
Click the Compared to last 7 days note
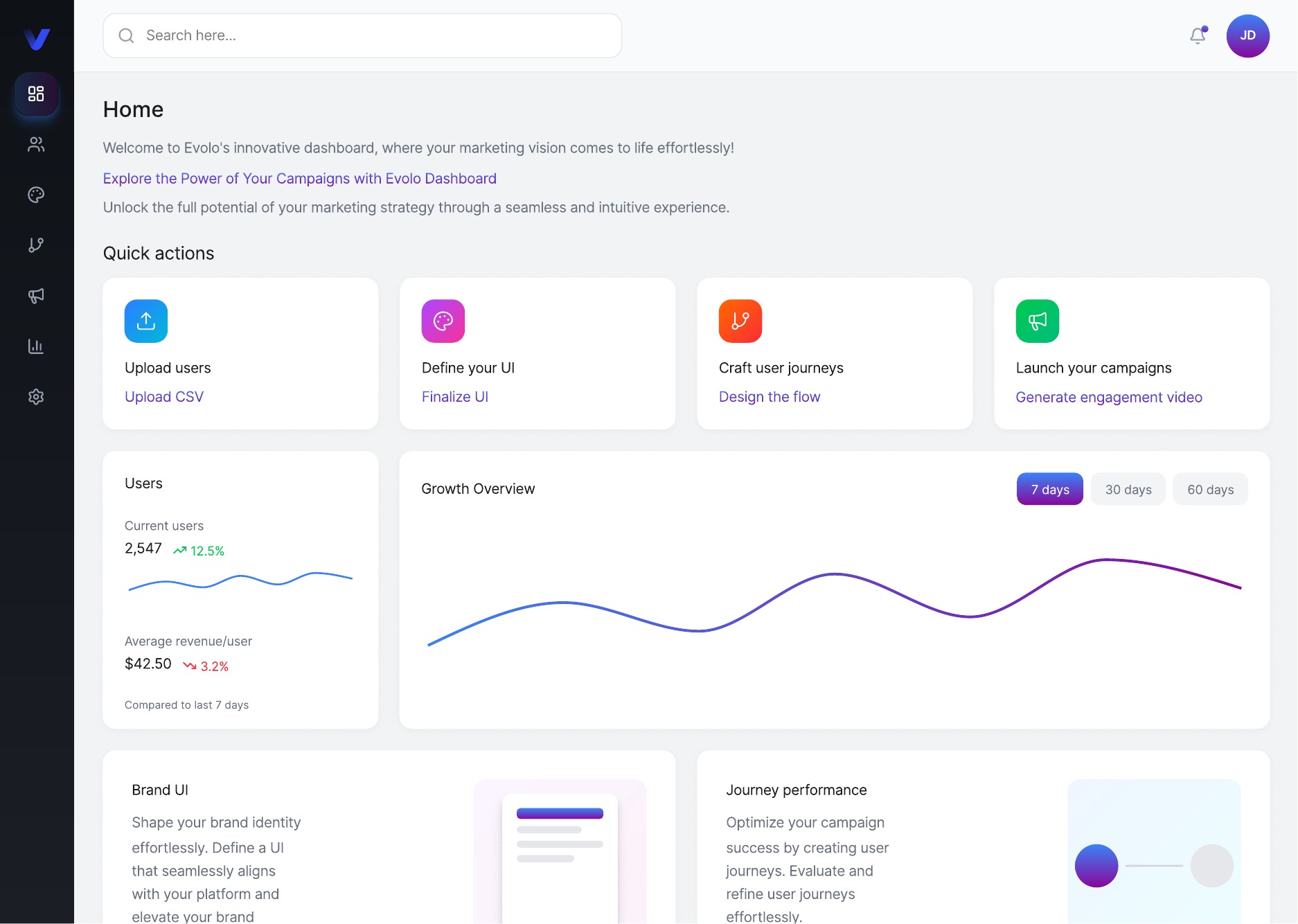tap(187, 705)
